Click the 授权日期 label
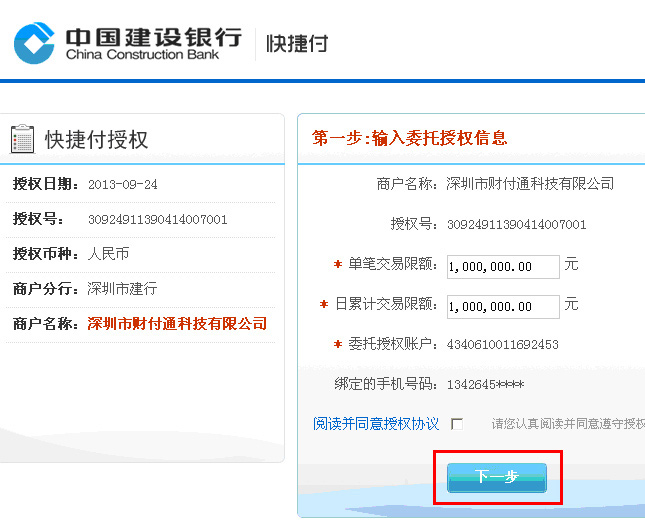645x520 pixels. (x=45, y=184)
